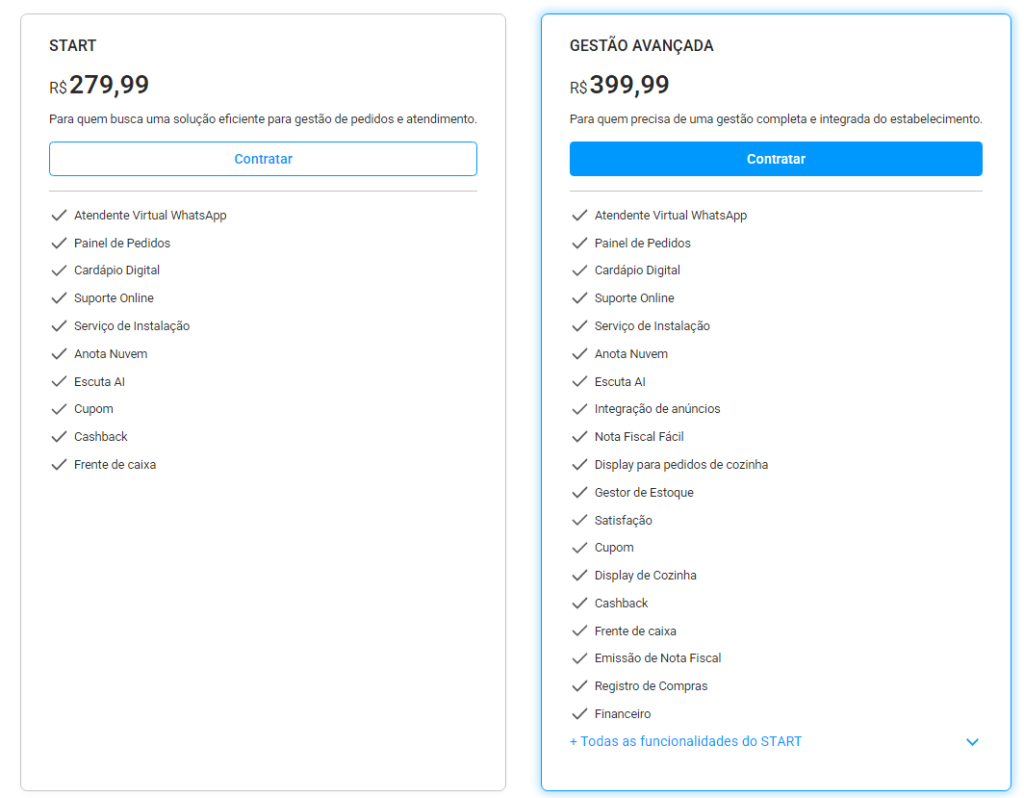Click checkmark beside Escuta AI in START plan
1024x798 pixels.
click(x=58, y=382)
